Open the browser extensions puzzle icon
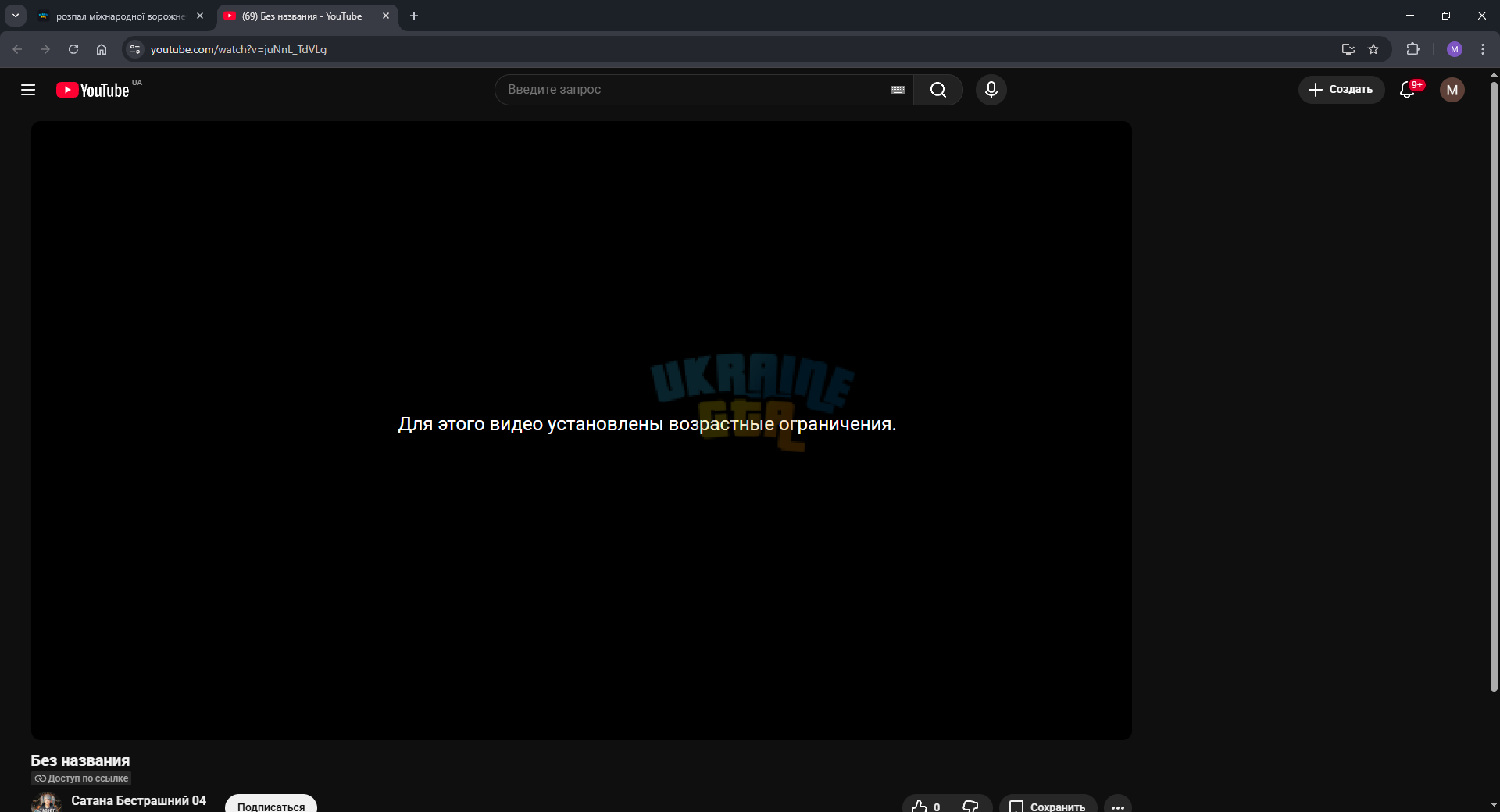Screen dimensions: 1500x812 (x=1412, y=49)
